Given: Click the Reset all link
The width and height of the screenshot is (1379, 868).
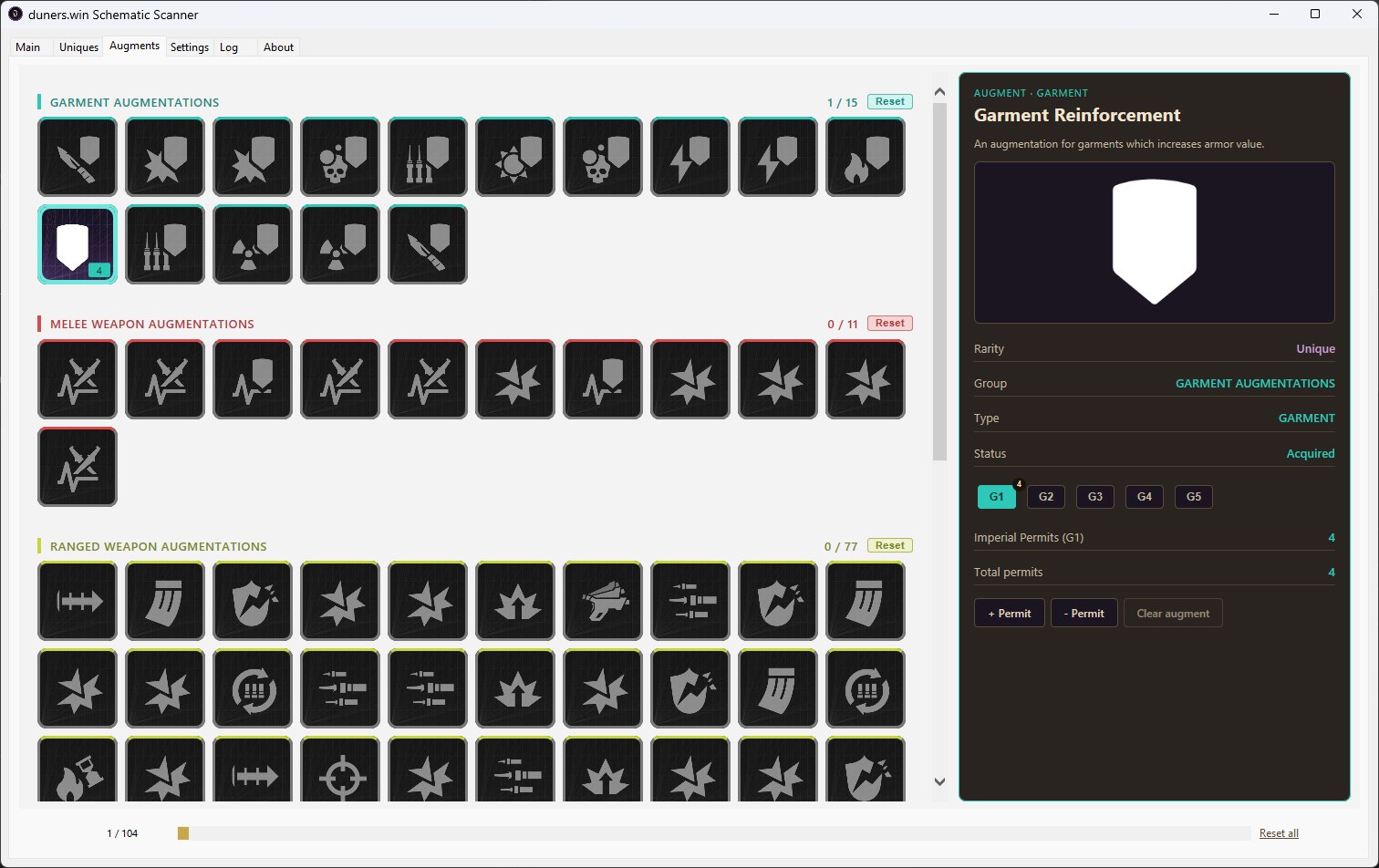Looking at the screenshot, I should coord(1279,833).
